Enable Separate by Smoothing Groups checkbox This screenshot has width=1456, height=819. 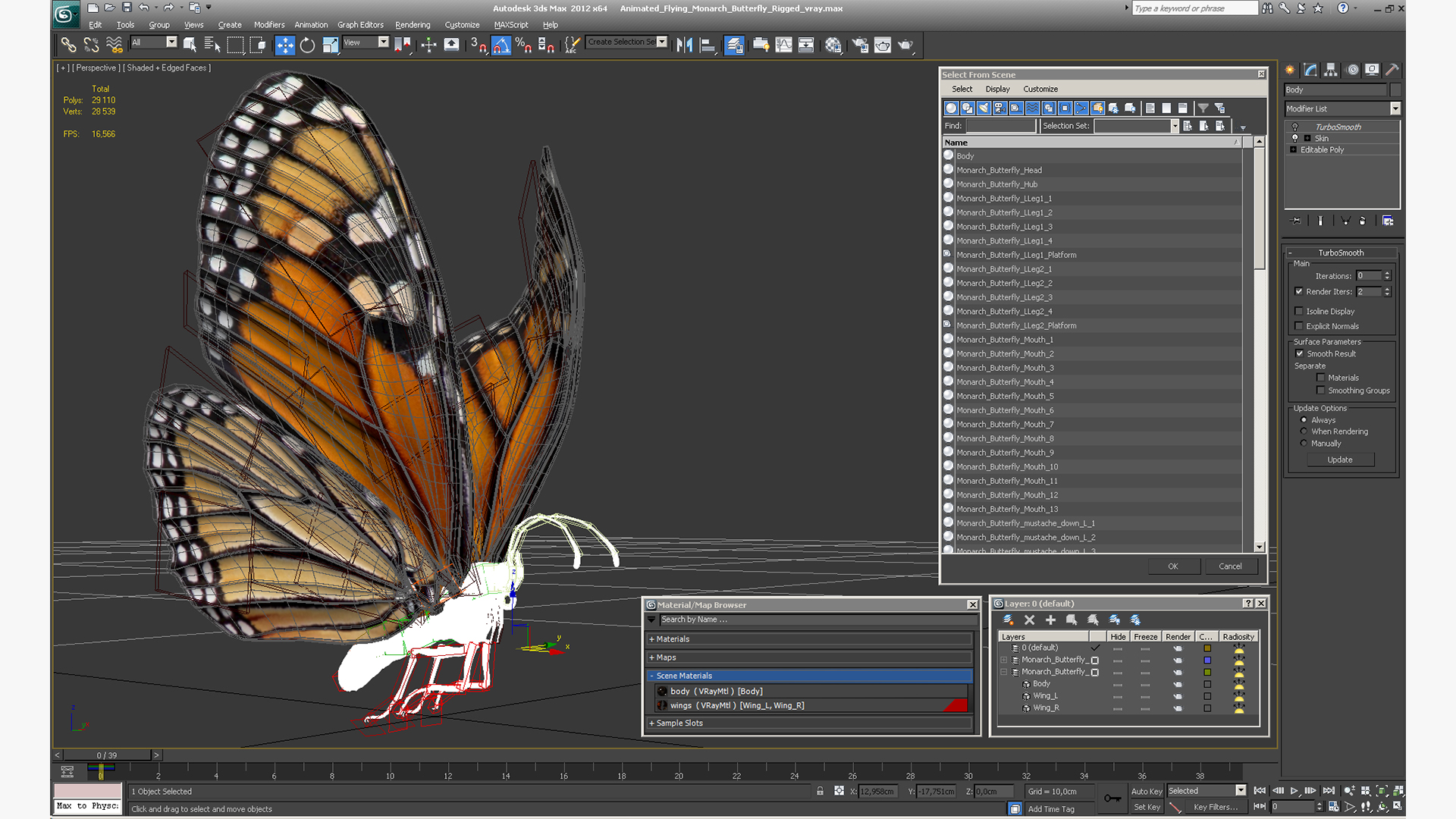1321,391
